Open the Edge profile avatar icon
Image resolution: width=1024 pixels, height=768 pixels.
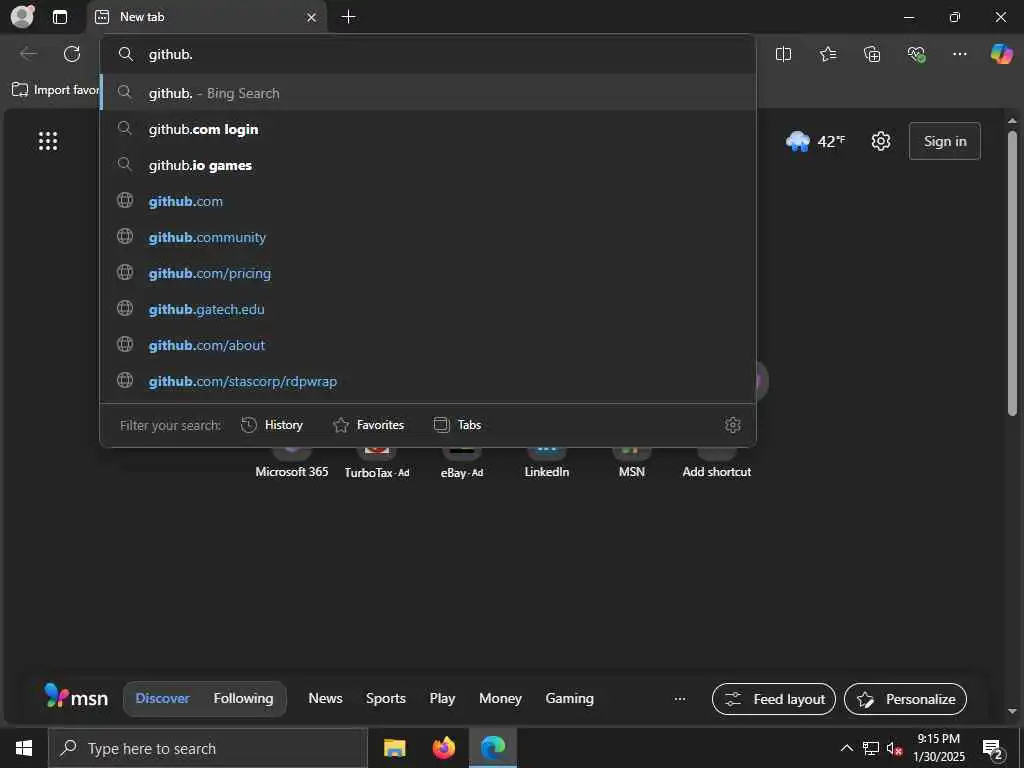tap(22, 17)
